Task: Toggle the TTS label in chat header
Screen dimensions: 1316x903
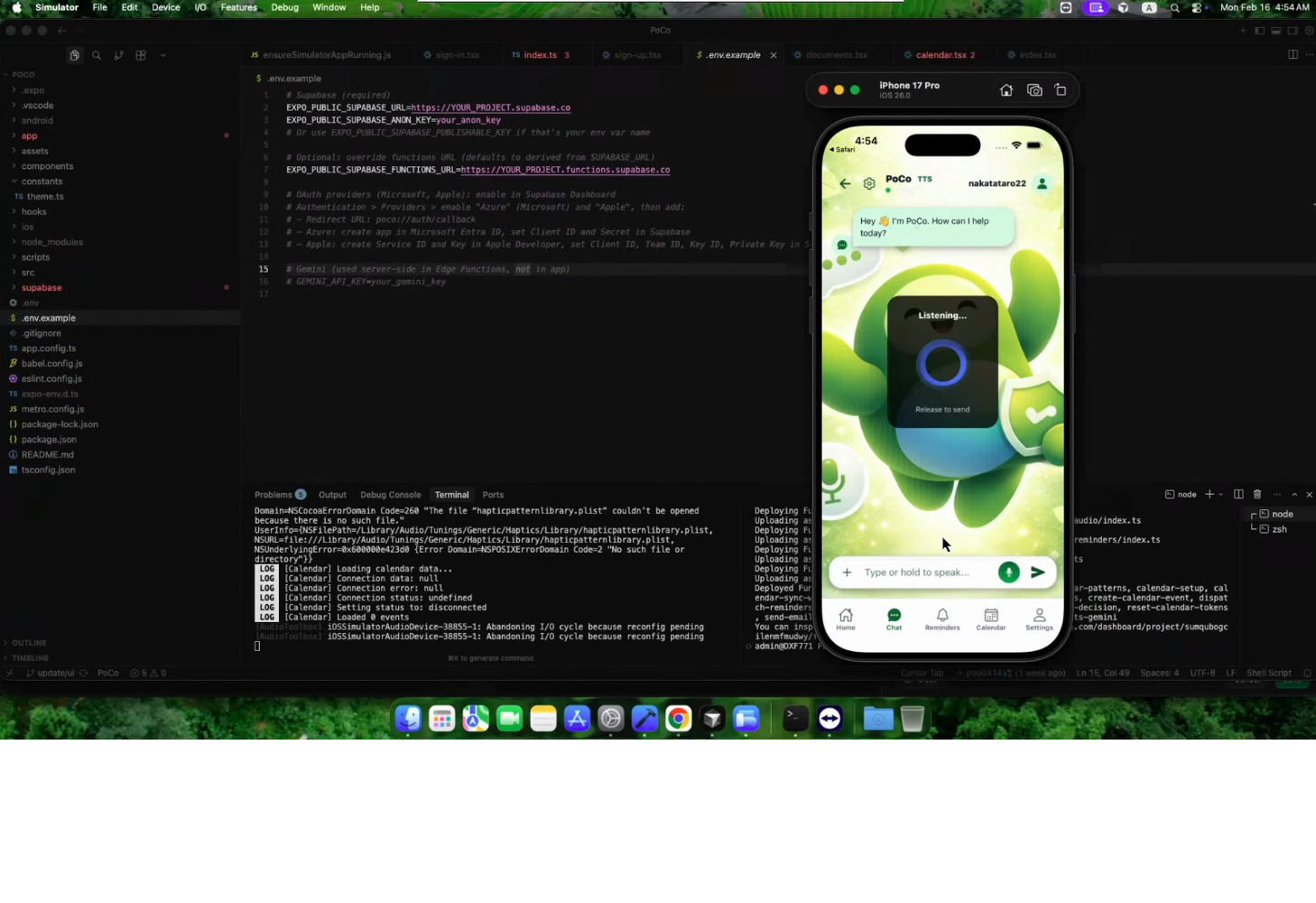Action: (x=925, y=180)
